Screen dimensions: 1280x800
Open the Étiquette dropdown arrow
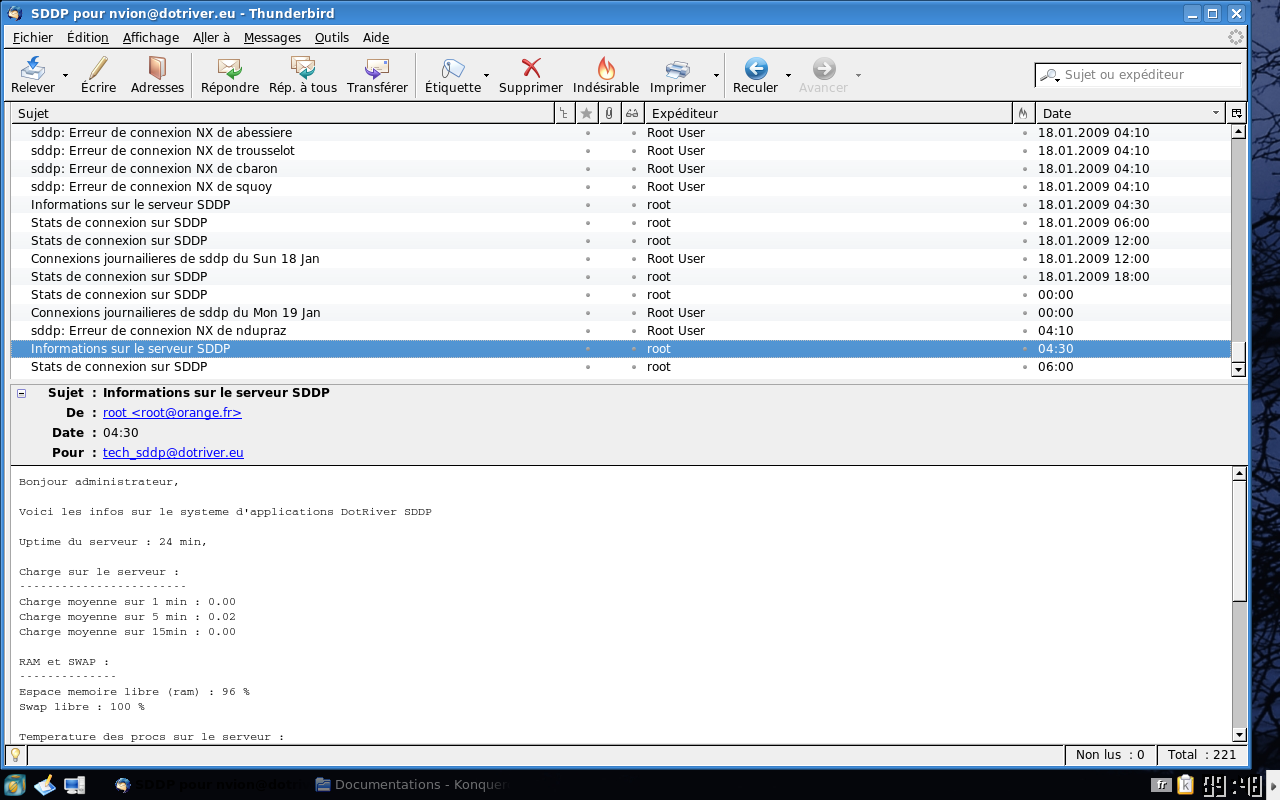[487, 76]
